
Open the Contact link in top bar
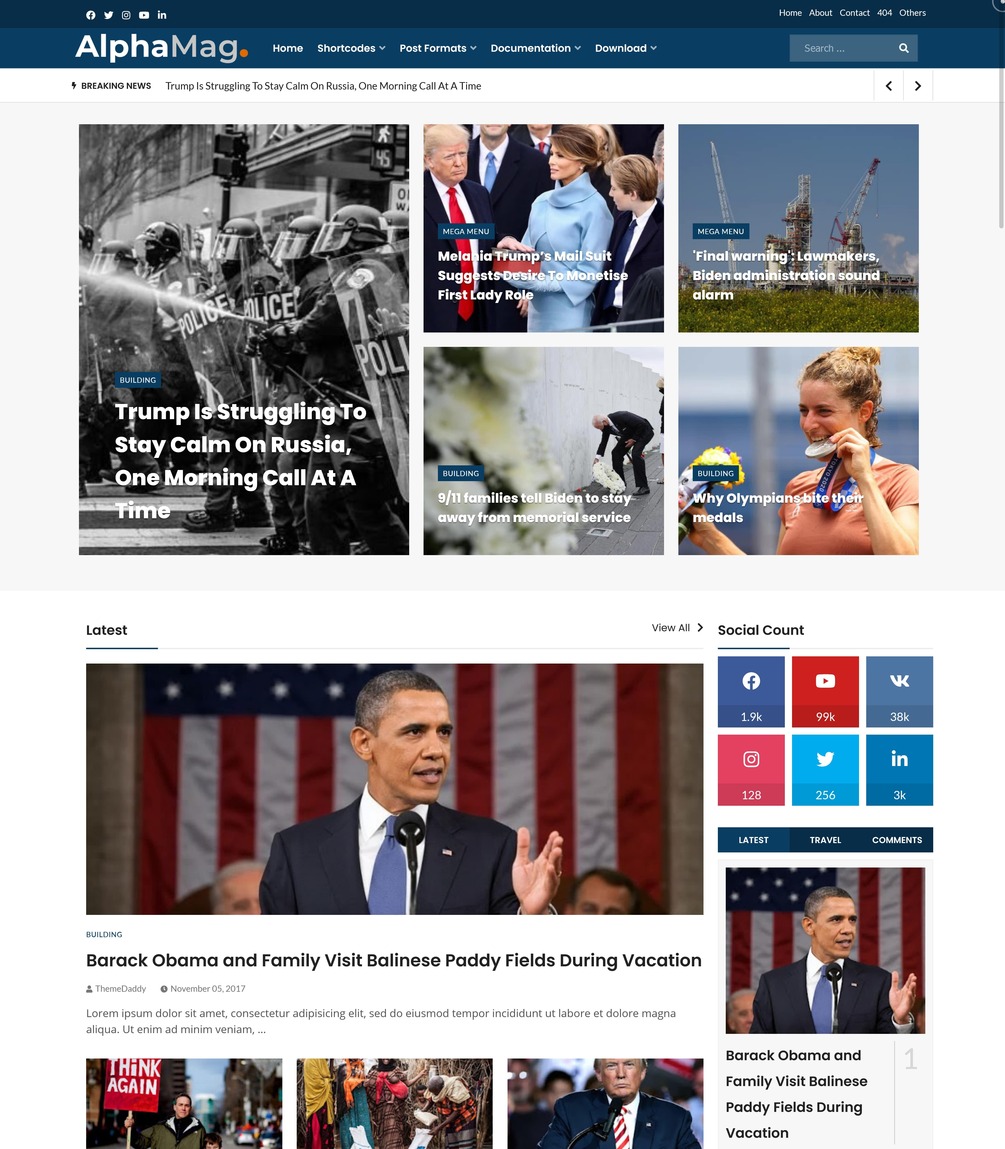click(x=855, y=13)
